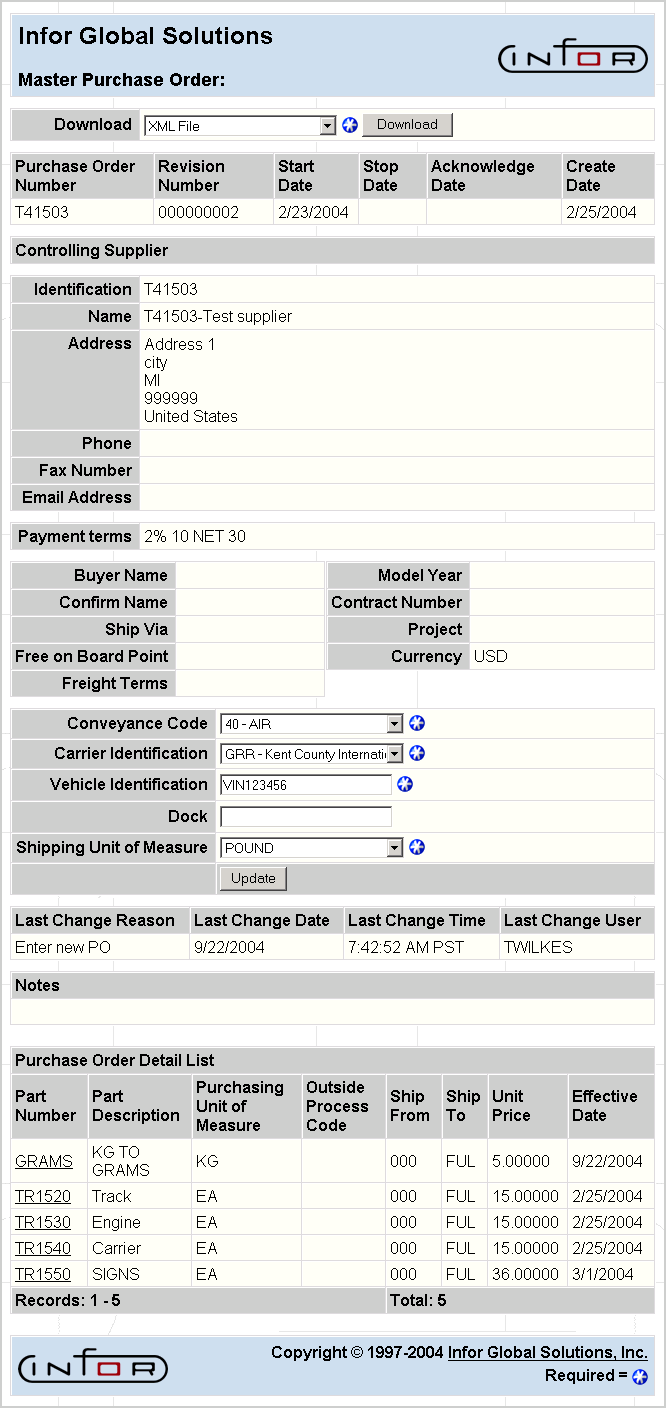Click the Infor logo in the footer
The image size is (666, 1408).
point(93,1367)
